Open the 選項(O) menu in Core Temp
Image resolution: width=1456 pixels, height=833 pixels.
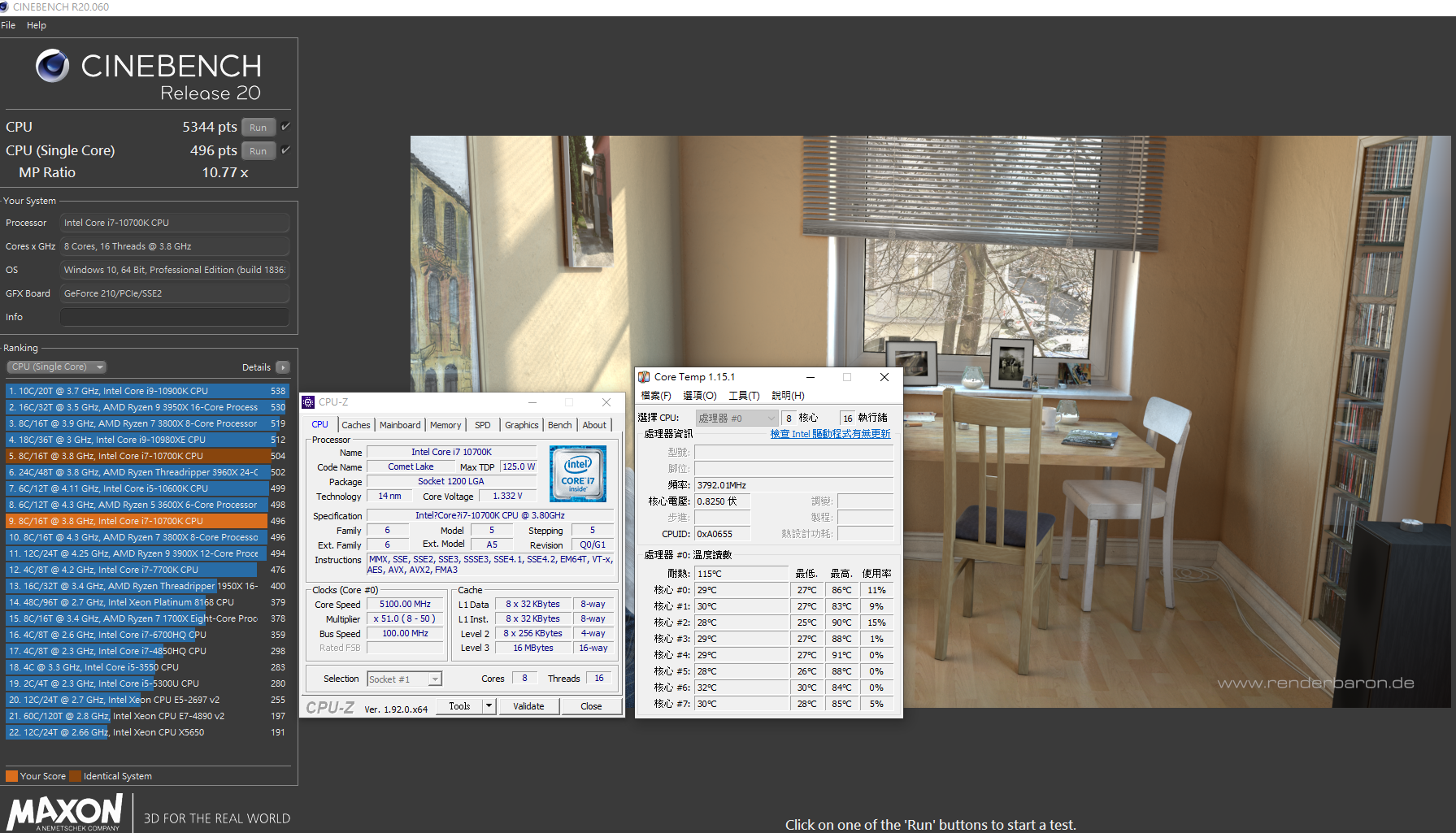tap(699, 396)
